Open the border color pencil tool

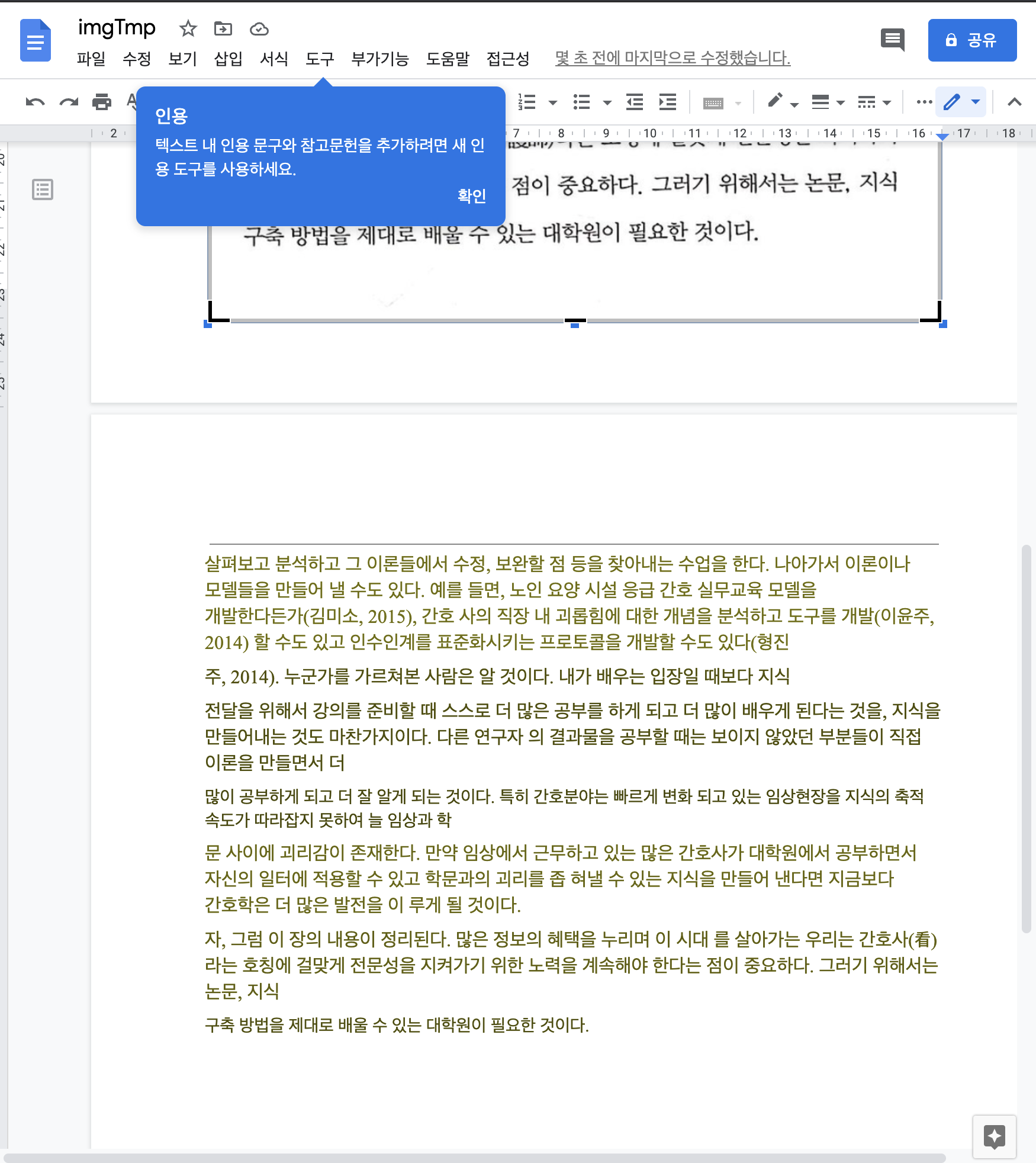click(x=776, y=101)
